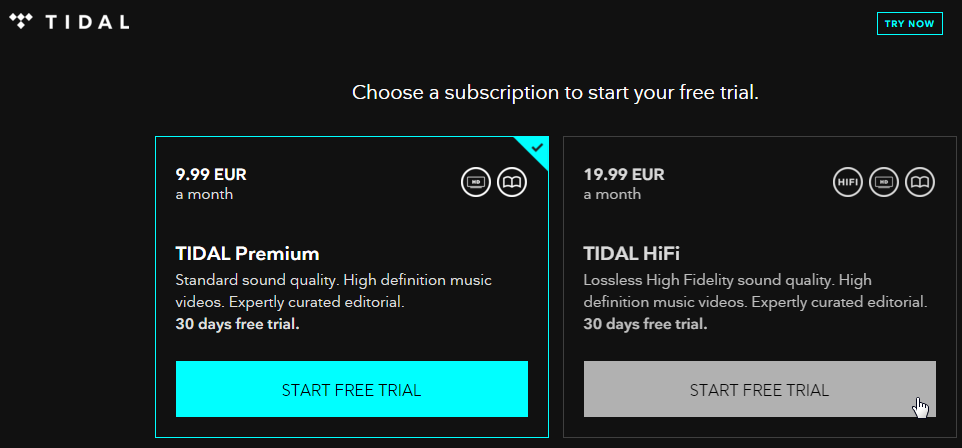The image size is (962, 448).
Task: Select the TIDAL Premium plan title
Action: click(247, 253)
